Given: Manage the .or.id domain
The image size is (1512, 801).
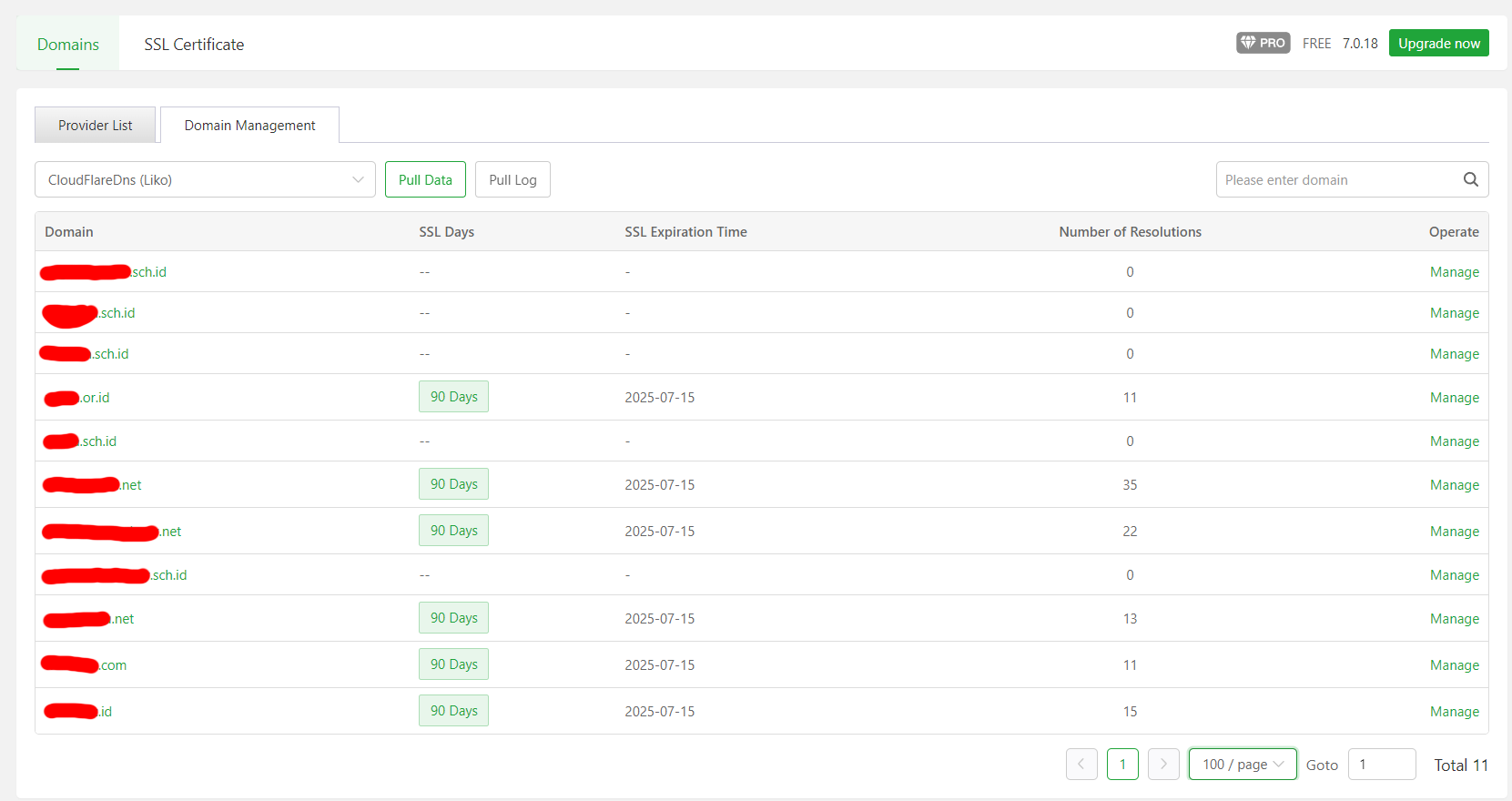Looking at the screenshot, I should click(1454, 398).
